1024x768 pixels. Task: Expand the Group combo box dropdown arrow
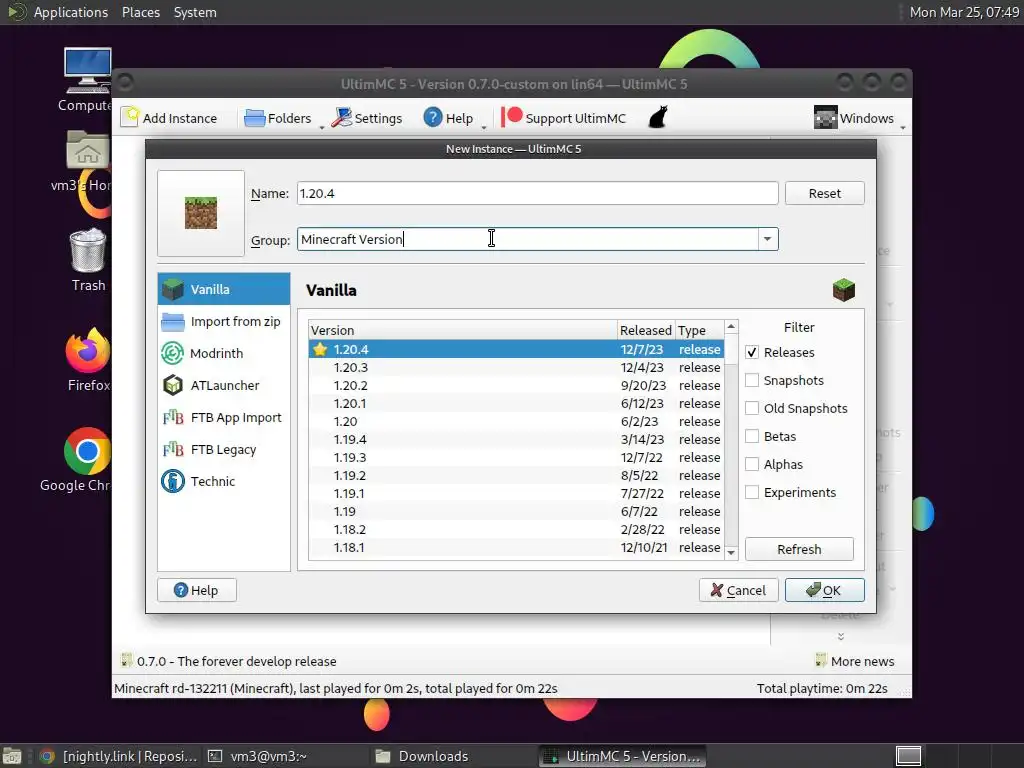(x=768, y=239)
